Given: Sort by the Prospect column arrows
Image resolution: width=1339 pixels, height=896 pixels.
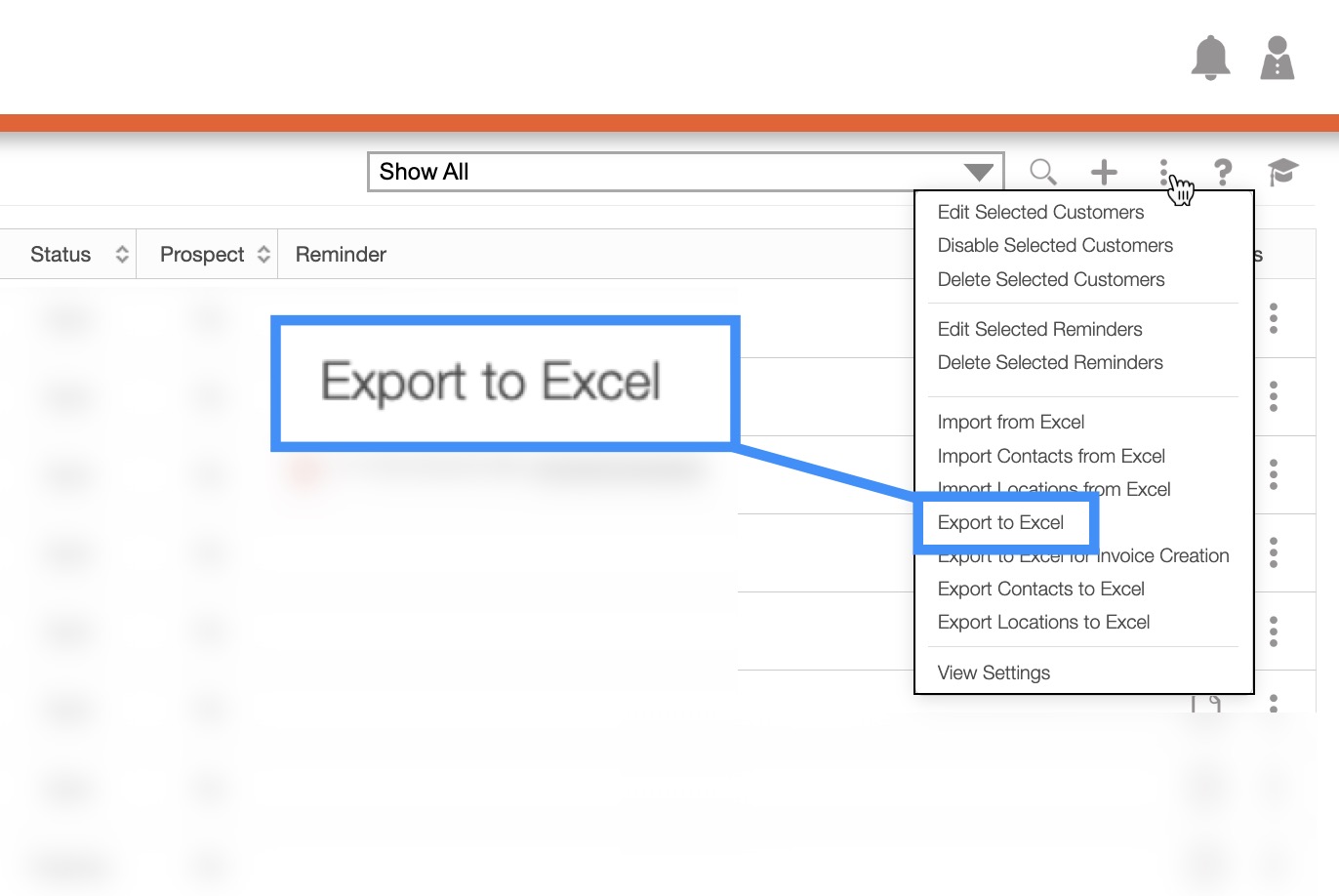Looking at the screenshot, I should pyautogui.click(x=264, y=255).
